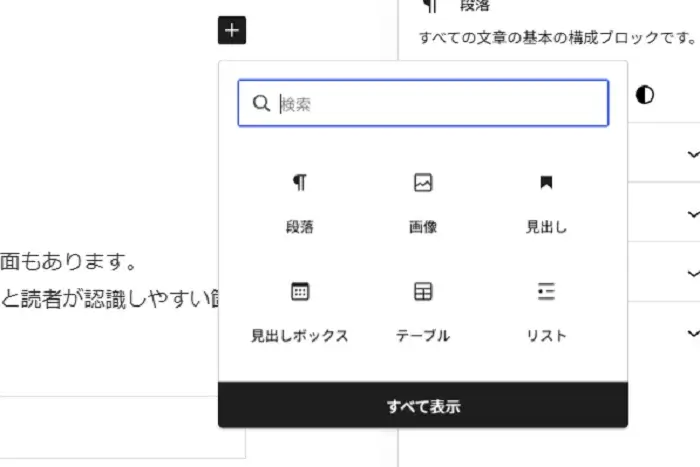Insert a 画像 image block
The height and width of the screenshot is (467, 700).
tap(423, 204)
